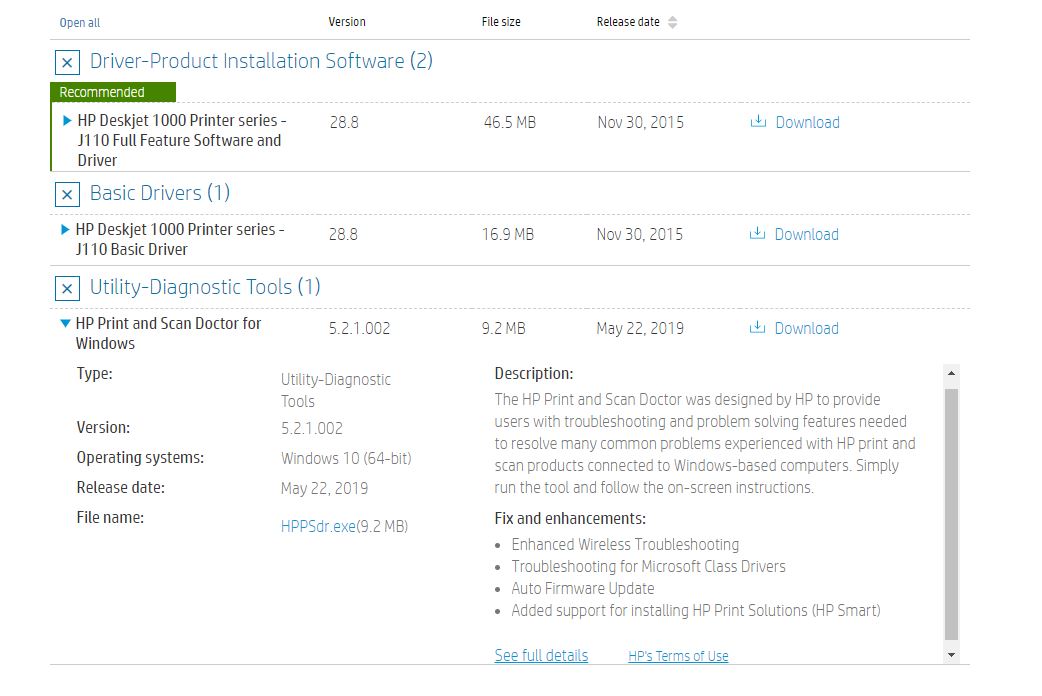Image resolution: width=1042 pixels, height=696 pixels.
Task: Collapse the Basic Drivers section box
Action: click(67, 195)
